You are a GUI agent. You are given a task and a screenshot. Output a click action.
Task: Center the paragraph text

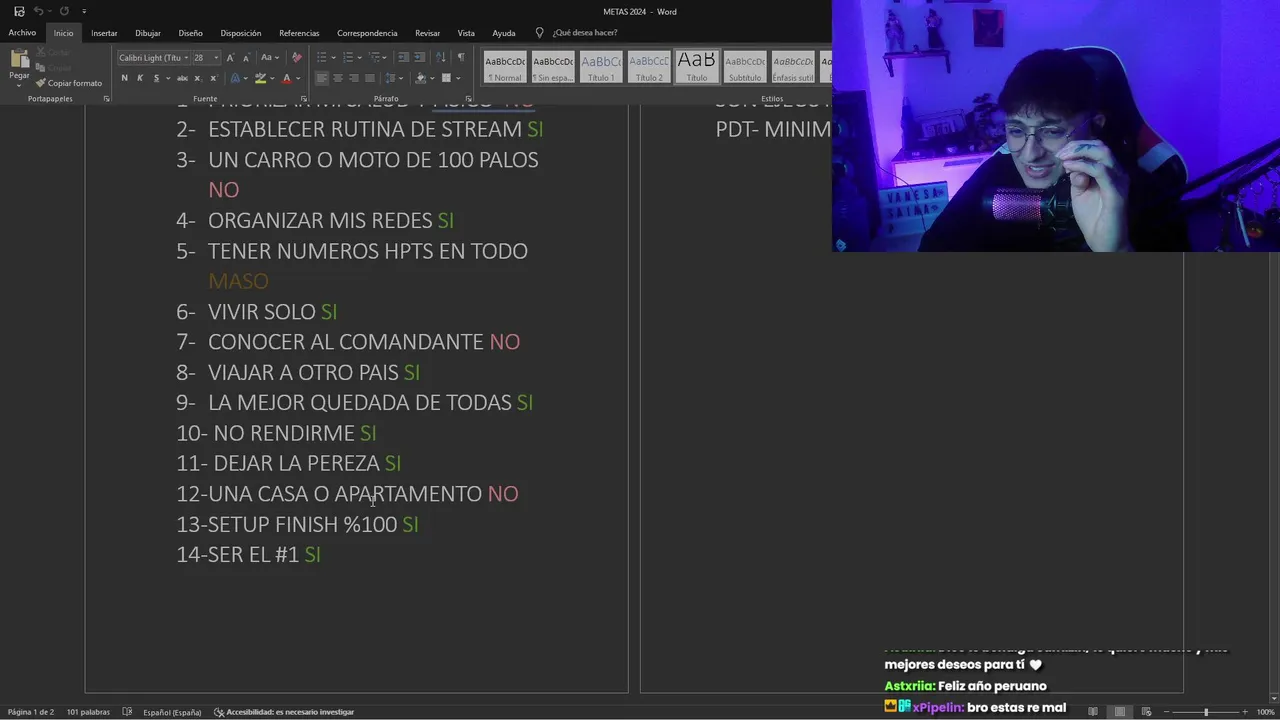click(338, 78)
